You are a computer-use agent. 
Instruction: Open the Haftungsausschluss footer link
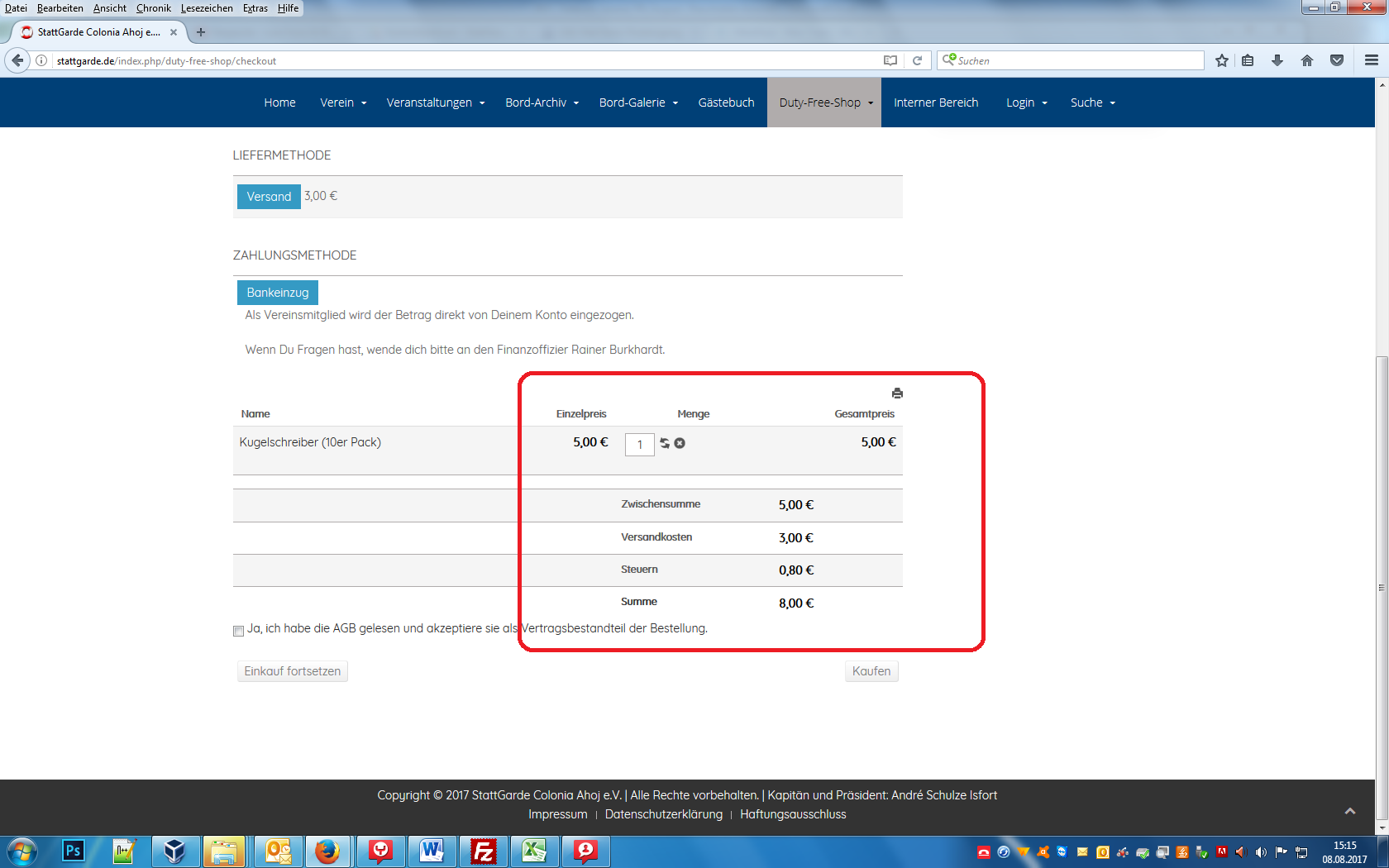[x=793, y=814]
